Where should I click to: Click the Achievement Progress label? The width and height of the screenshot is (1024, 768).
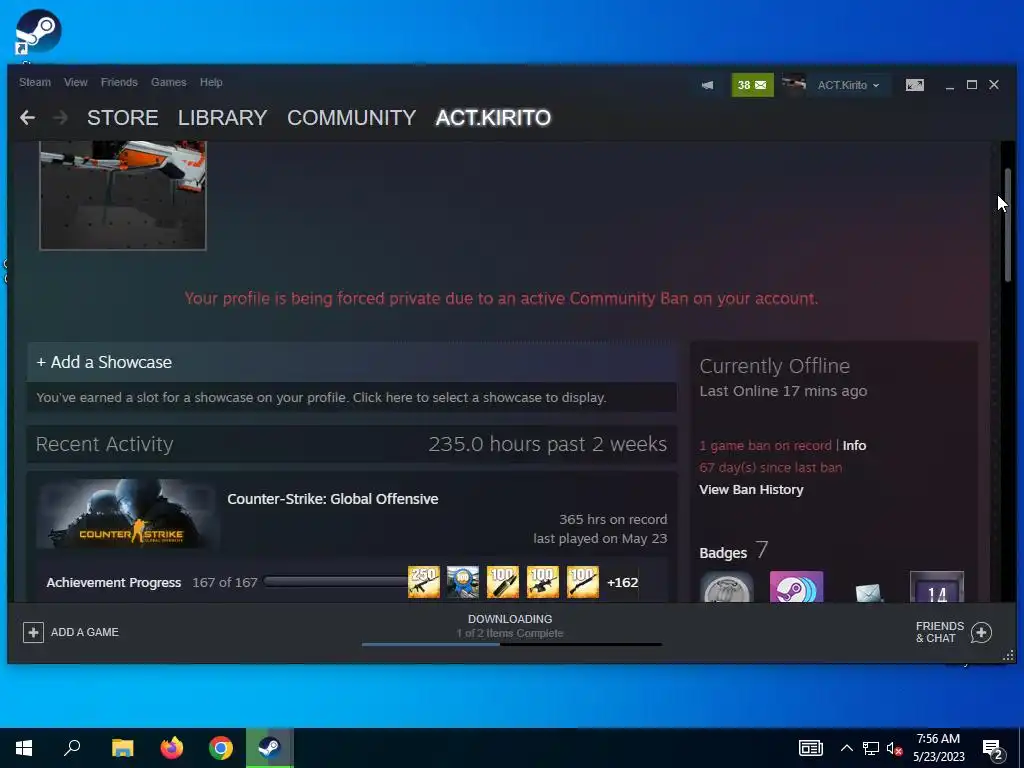(x=114, y=583)
